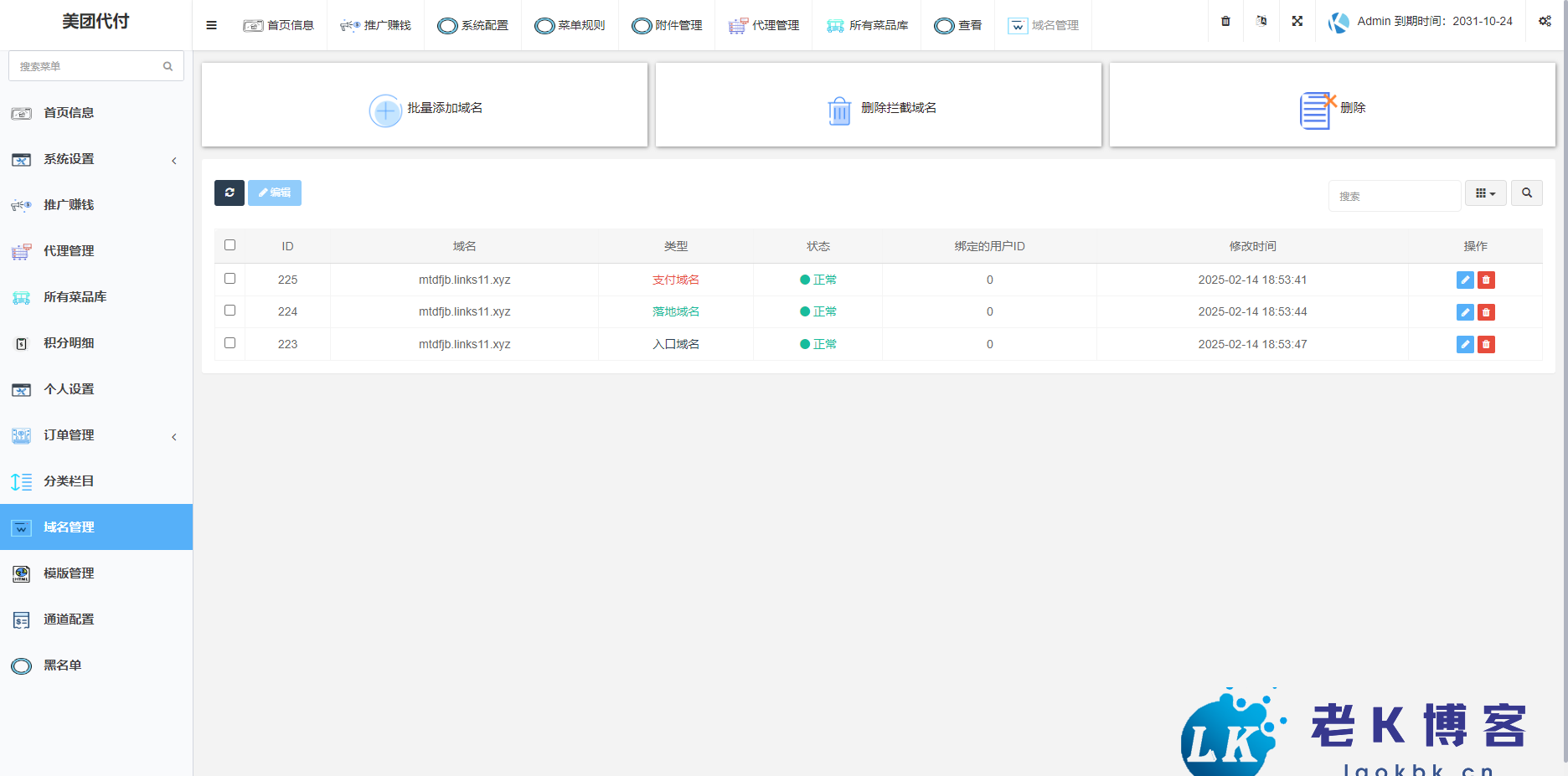The width and height of the screenshot is (1568, 776).
Task: Click the 删除拦截域名 card button
Action: 879,107
